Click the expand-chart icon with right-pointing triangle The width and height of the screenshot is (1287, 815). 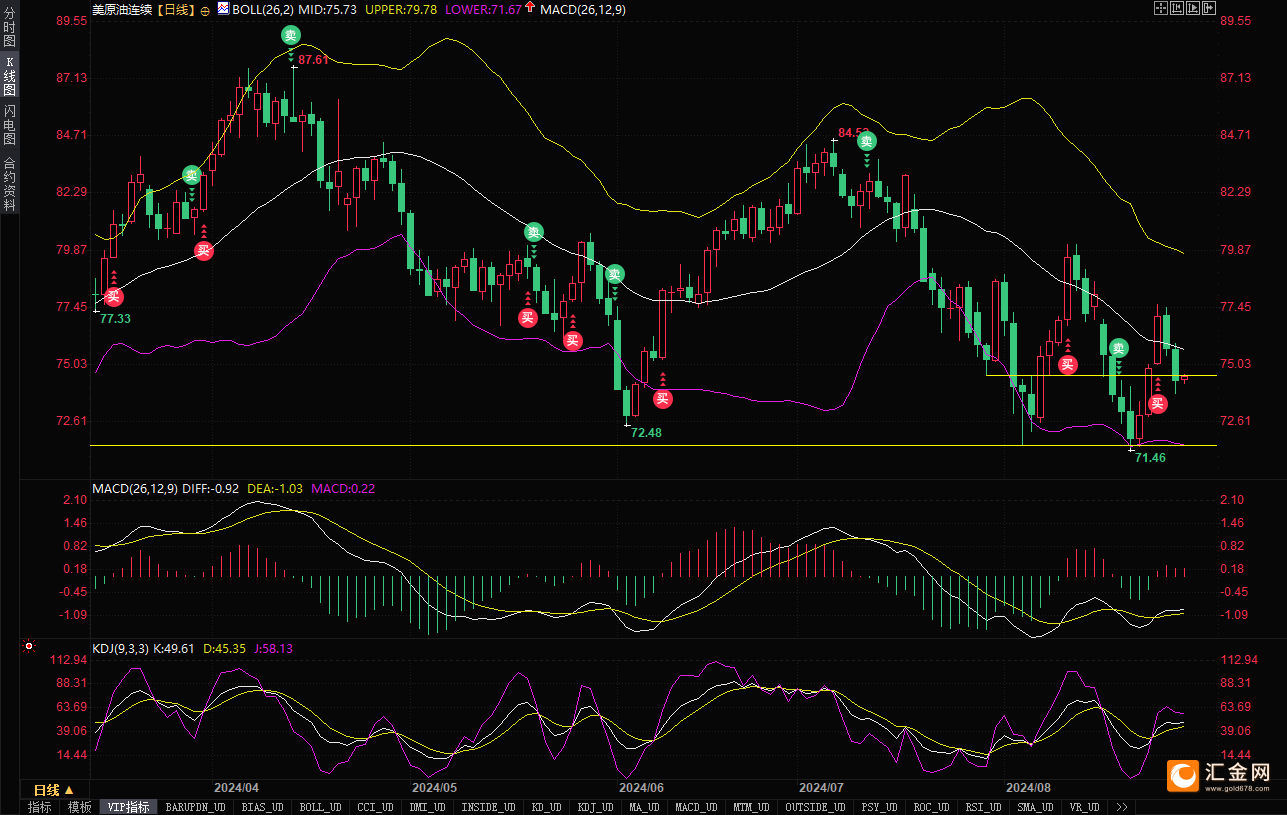[1193, 8]
